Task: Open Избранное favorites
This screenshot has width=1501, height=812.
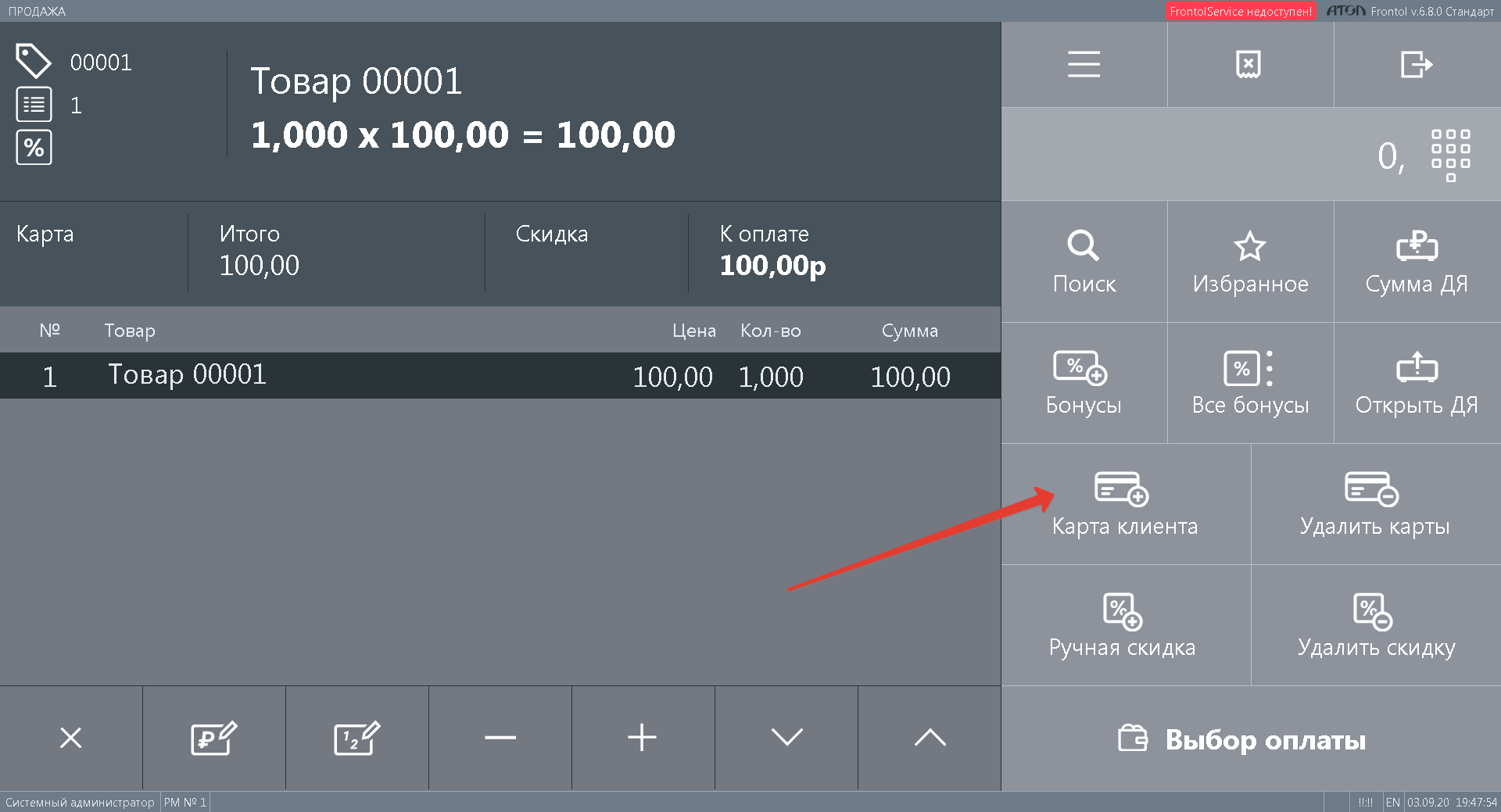Action: coord(1249,262)
